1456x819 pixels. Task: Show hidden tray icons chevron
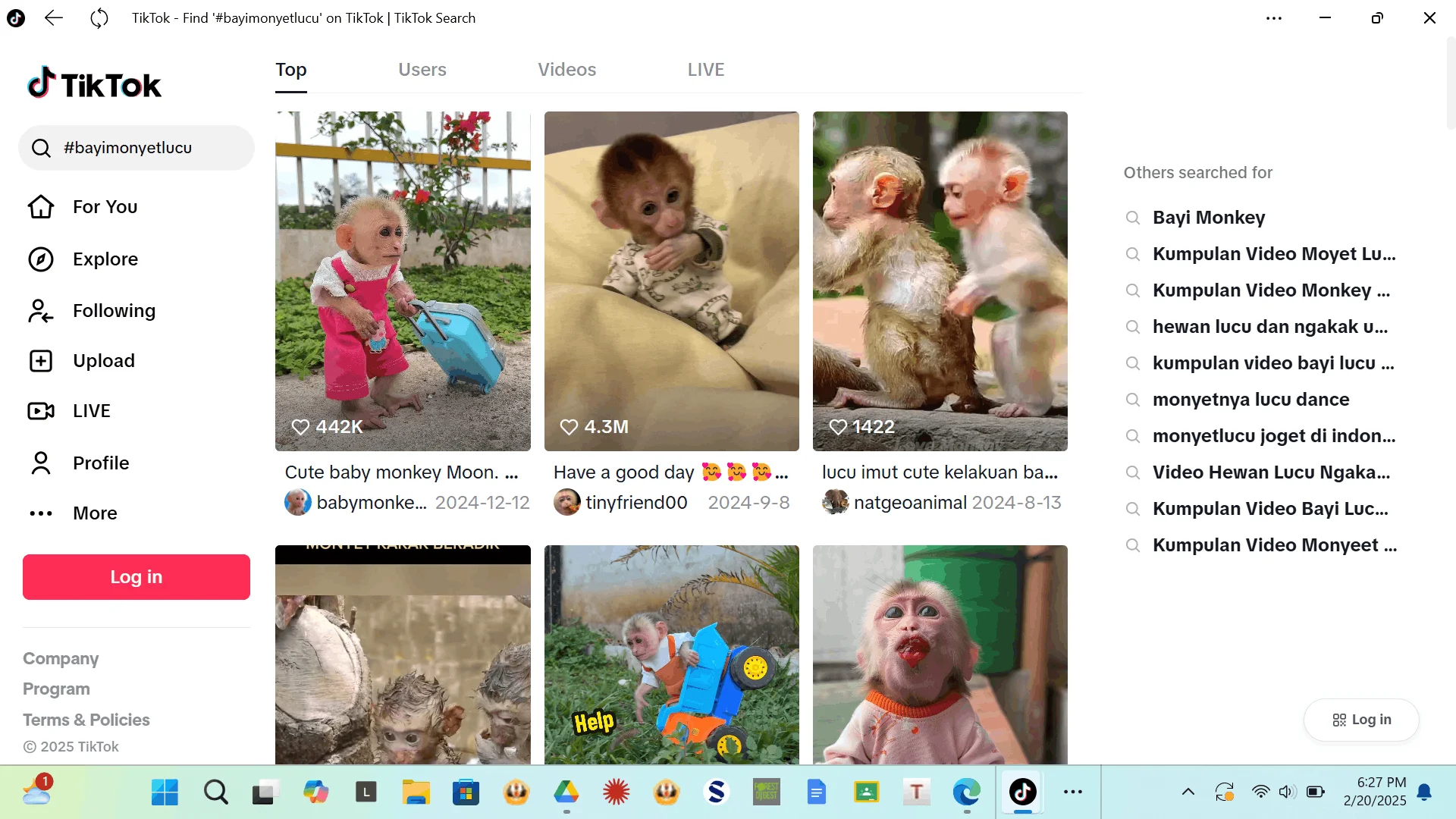1188,792
